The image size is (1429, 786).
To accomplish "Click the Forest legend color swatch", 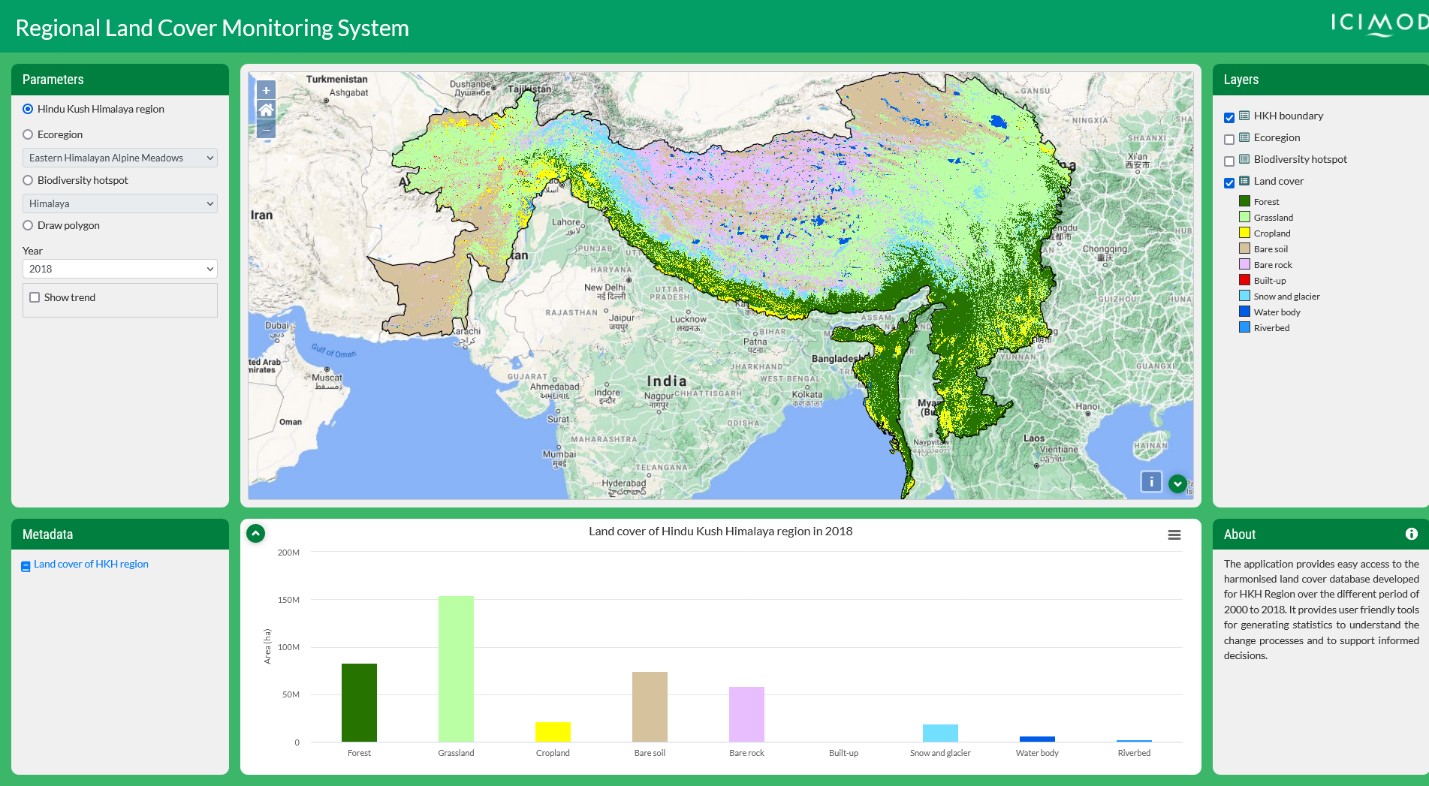I will [1244, 202].
